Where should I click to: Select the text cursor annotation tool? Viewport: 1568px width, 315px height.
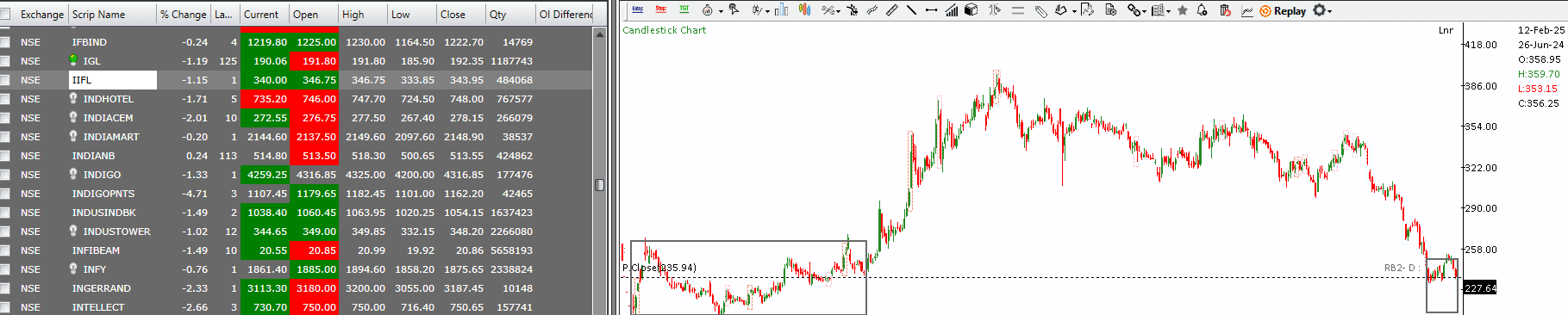pos(994,9)
